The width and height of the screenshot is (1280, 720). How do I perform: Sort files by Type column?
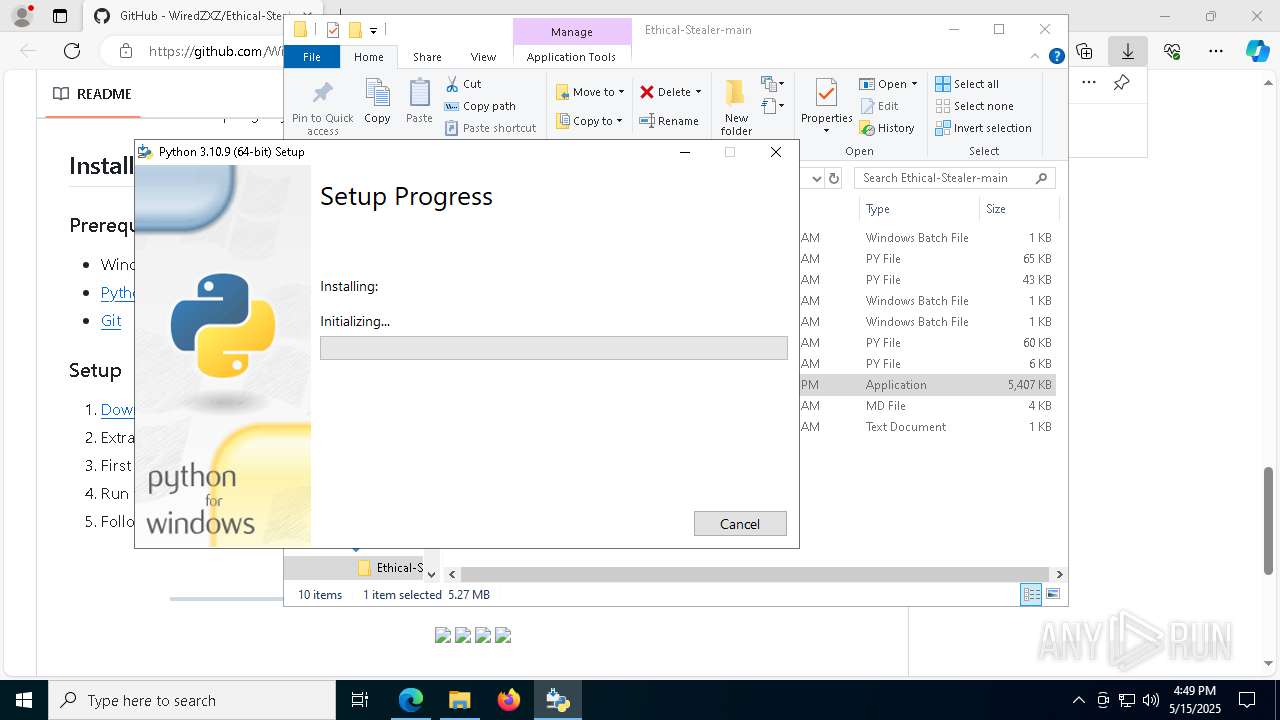click(x=918, y=209)
